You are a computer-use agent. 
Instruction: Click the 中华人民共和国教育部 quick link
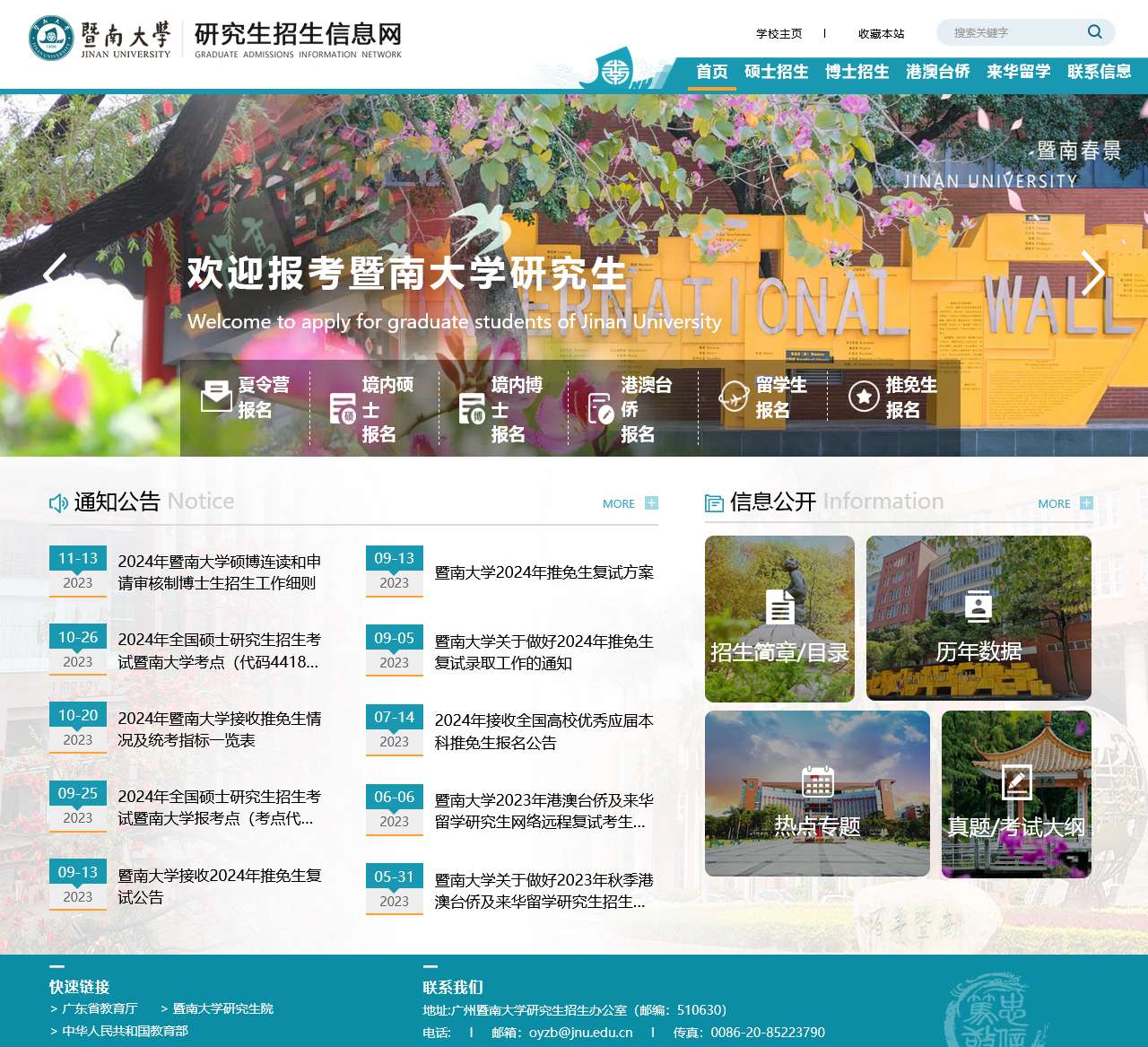click(x=125, y=1032)
